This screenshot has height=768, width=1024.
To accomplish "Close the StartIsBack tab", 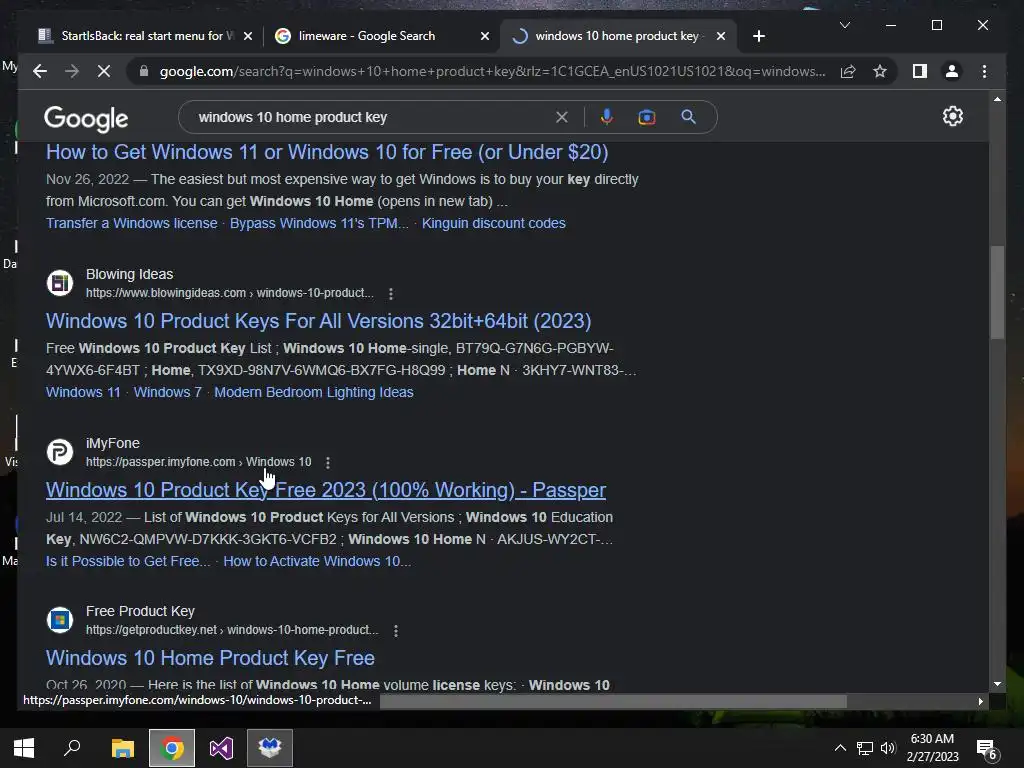I will (248, 36).
